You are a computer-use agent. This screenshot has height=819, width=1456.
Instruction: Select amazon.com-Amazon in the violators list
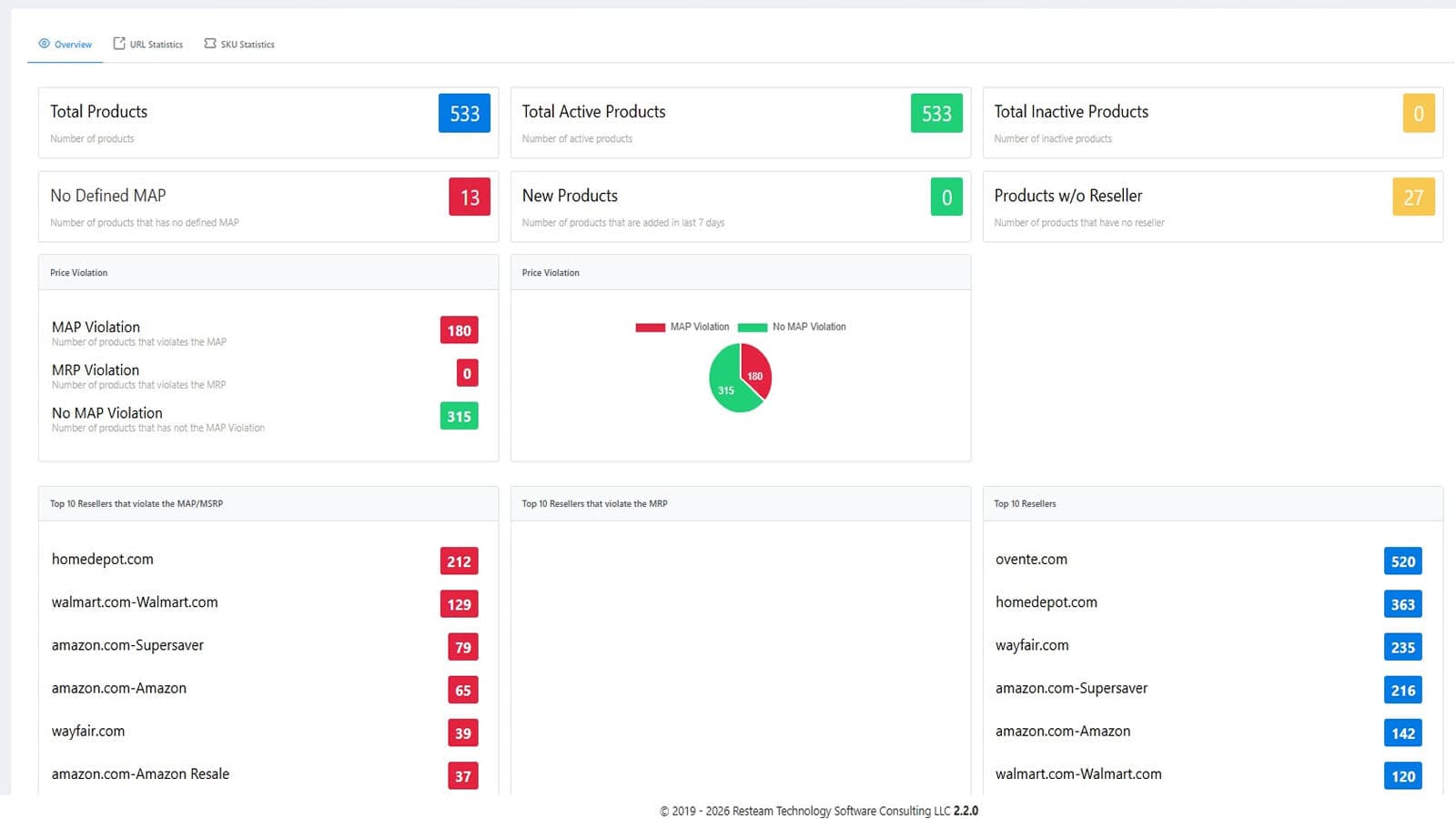click(x=119, y=688)
